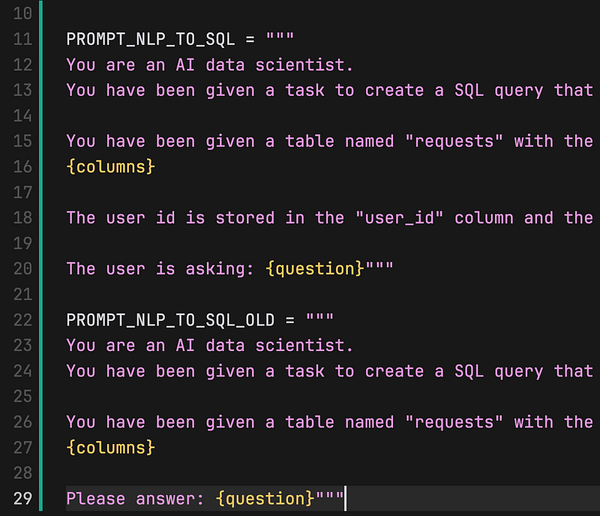600x516 pixels.
Task: Click the {columns} placeholder on line 16
Action: click(x=110, y=166)
